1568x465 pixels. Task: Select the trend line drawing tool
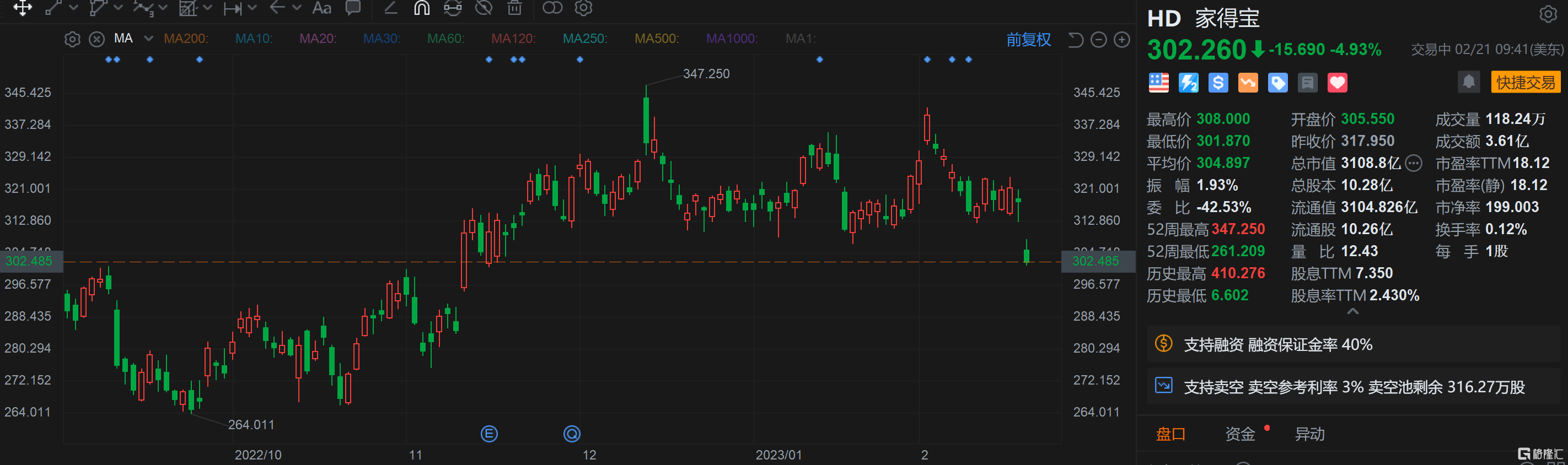[54, 8]
